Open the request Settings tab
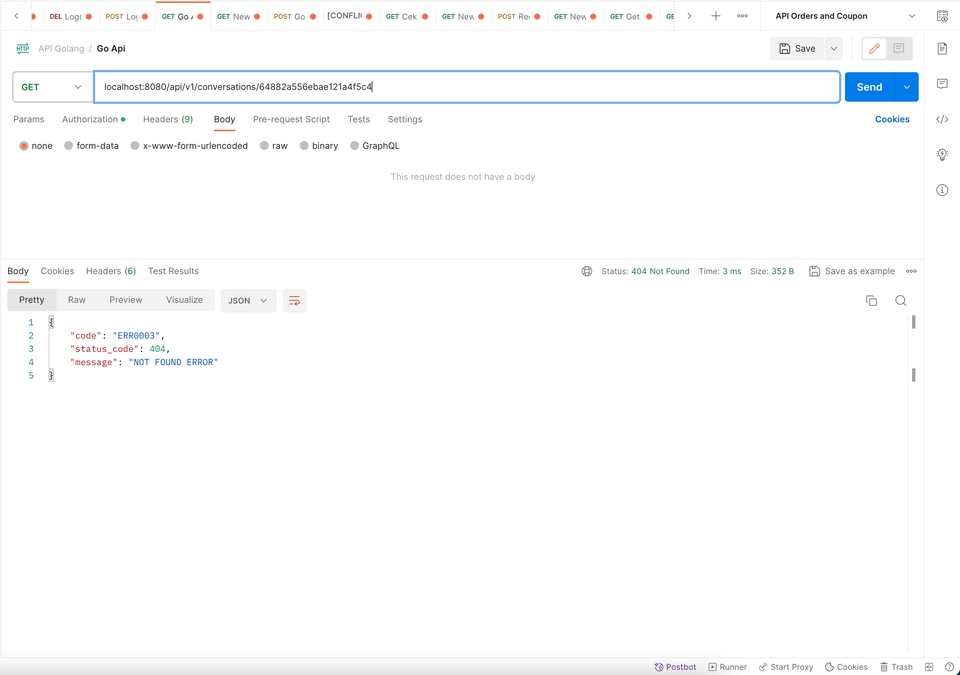Viewport: 960px width, 675px height. pyautogui.click(x=405, y=119)
